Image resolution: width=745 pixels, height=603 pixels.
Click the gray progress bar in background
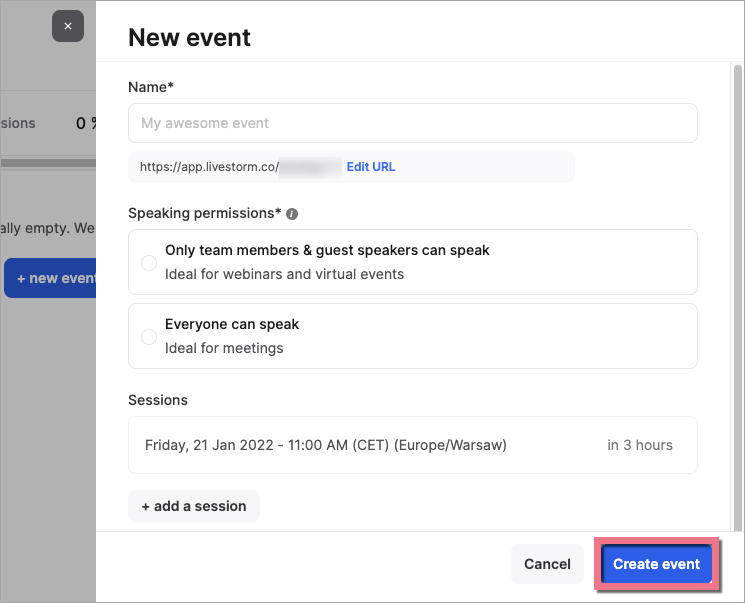coord(48,162)
